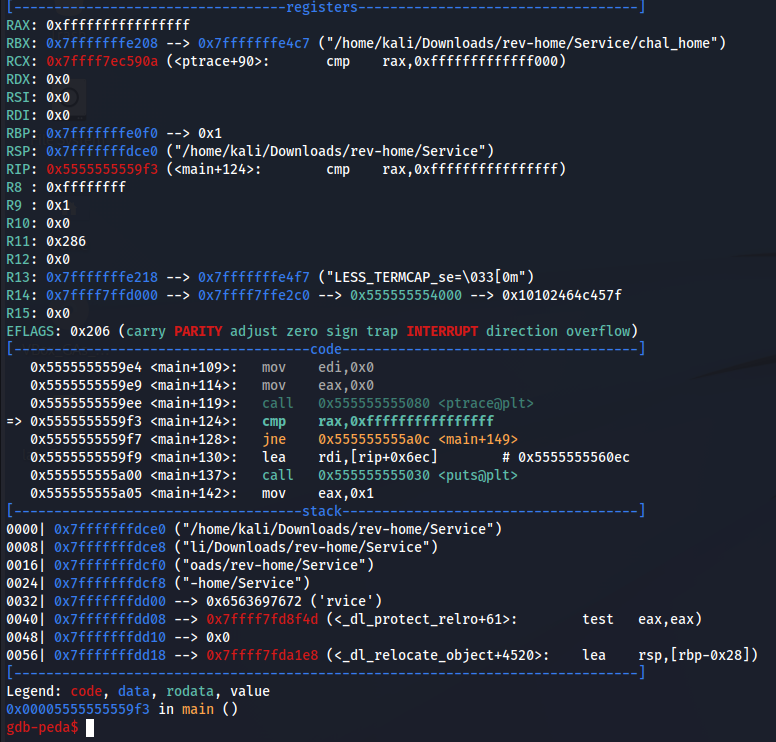Click the 'rodata' word in Legend

tap(190, 691)
